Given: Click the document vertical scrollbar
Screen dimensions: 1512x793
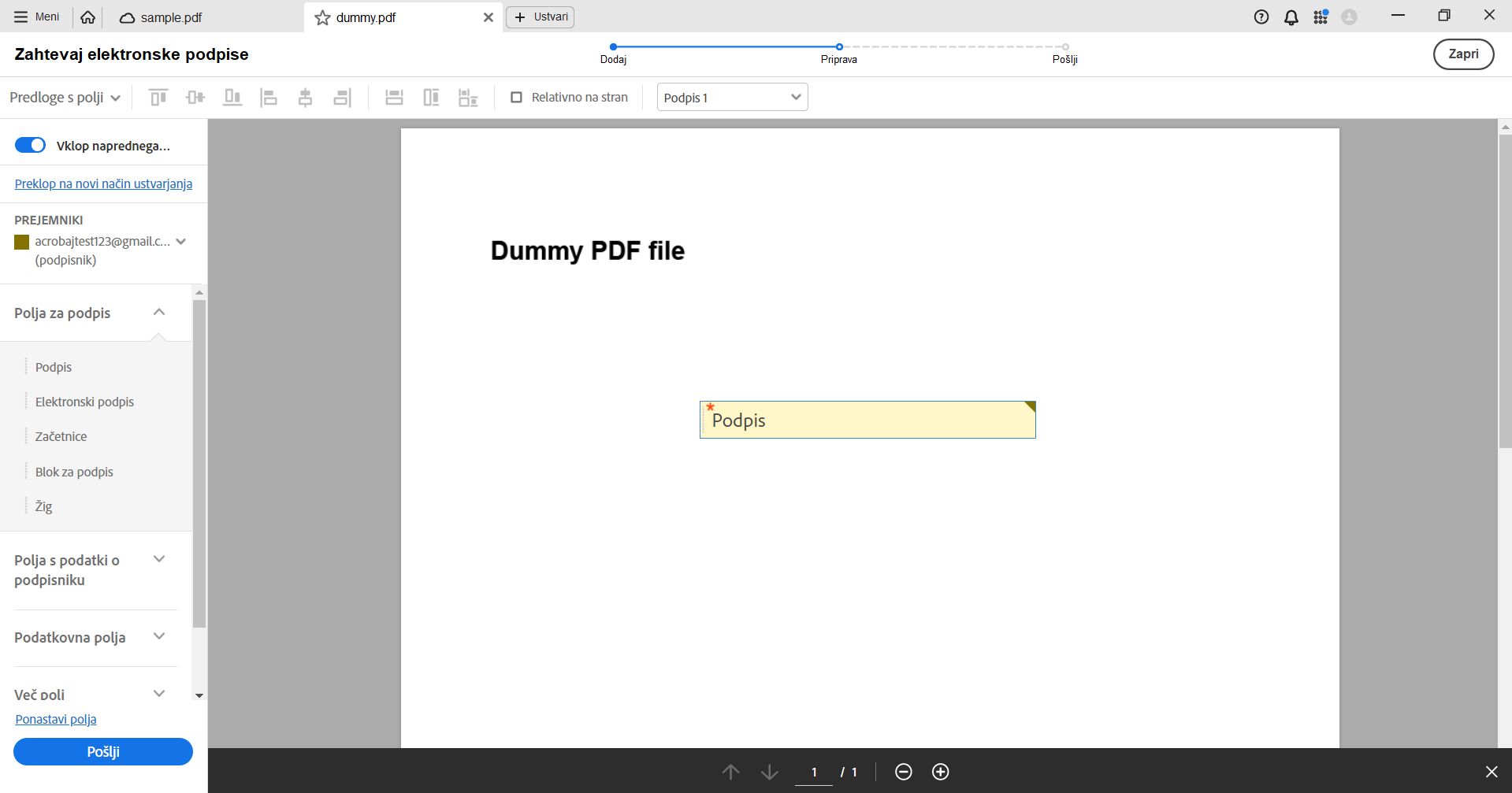Looking at the screenshot, I should coord(1505,291).
